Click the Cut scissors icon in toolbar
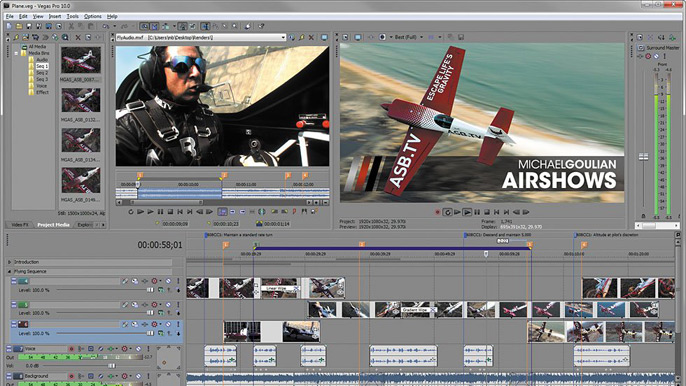686x386 pixels. coord(71,26)
